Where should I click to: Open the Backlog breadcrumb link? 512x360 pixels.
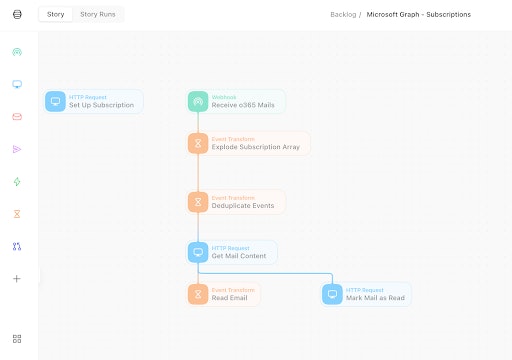(x=343, y=14)
